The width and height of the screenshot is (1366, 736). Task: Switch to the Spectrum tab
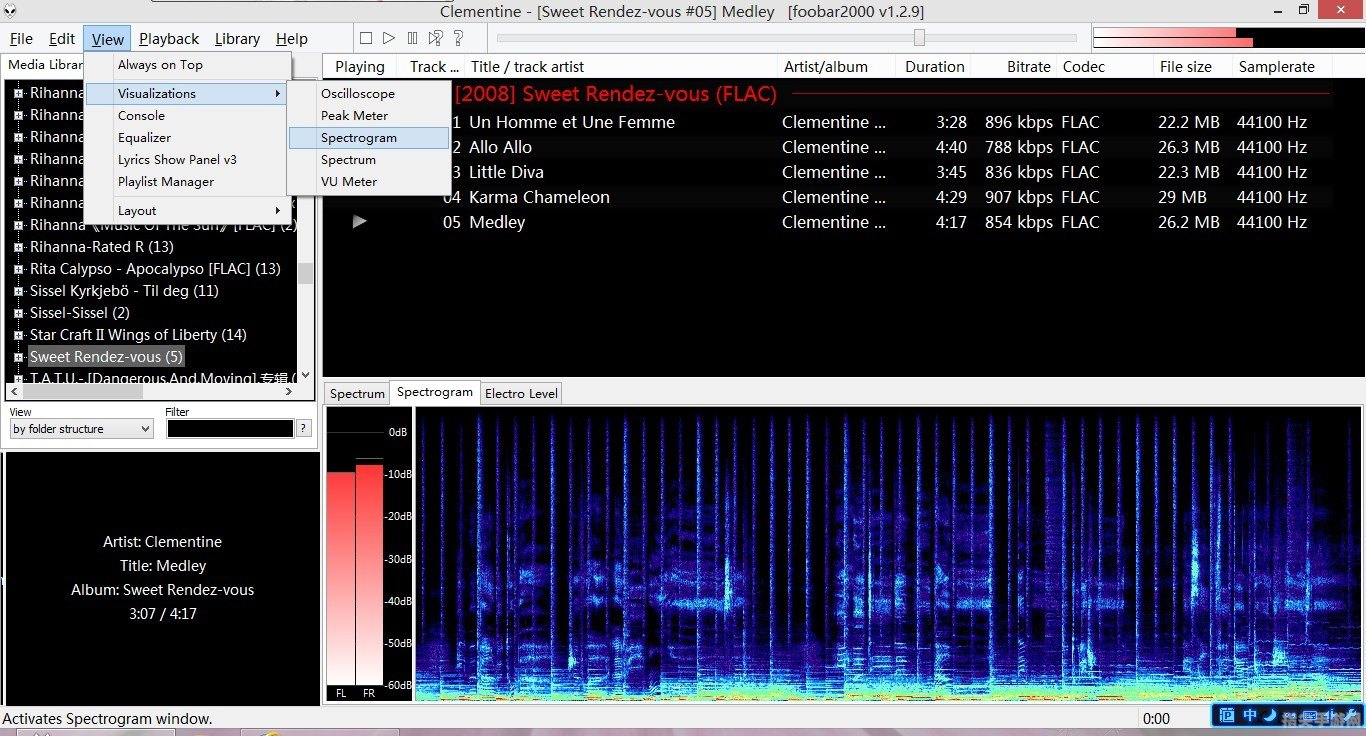(x=357, y=393)
